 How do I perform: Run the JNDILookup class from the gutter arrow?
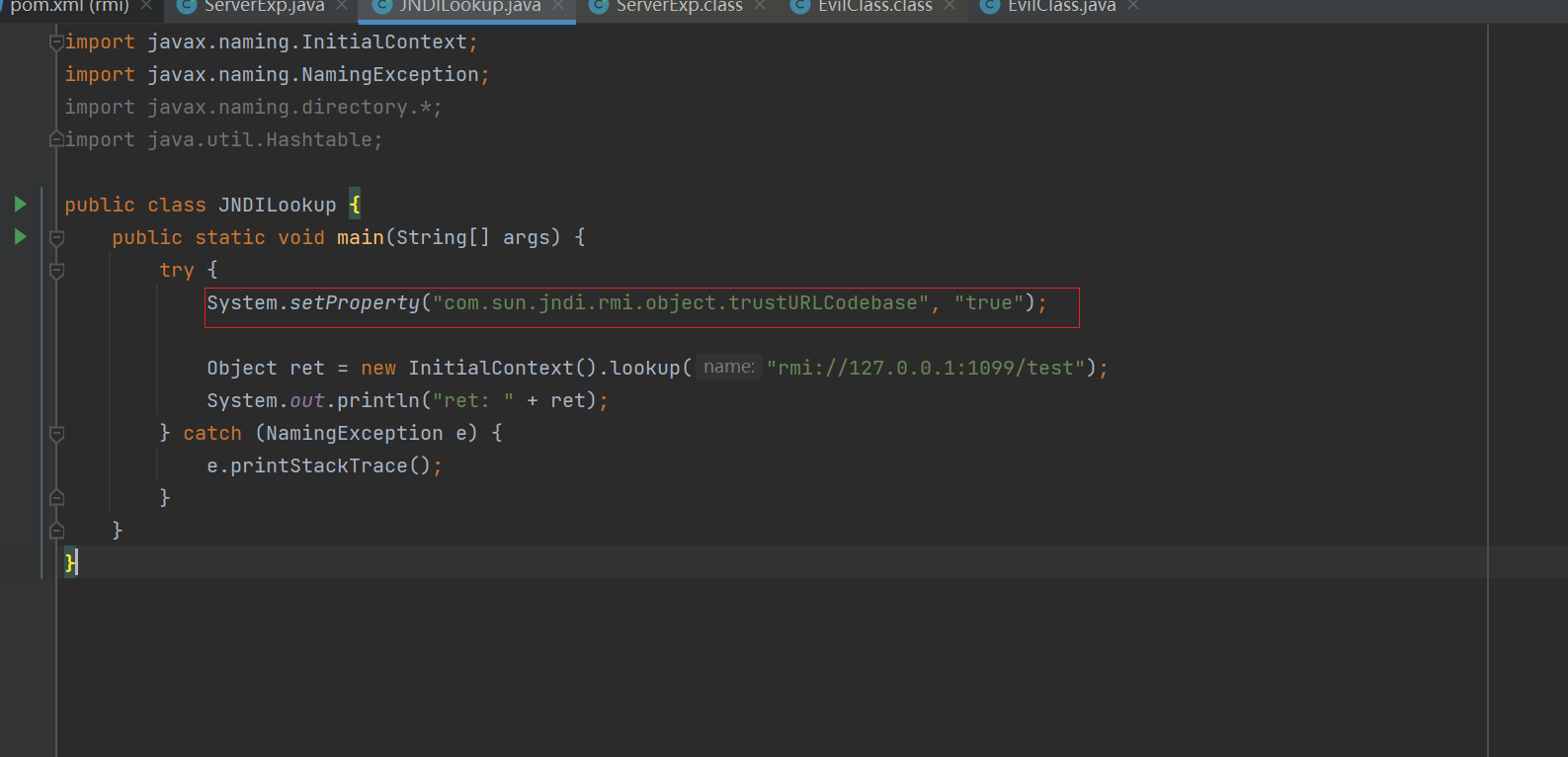(20, 205)
